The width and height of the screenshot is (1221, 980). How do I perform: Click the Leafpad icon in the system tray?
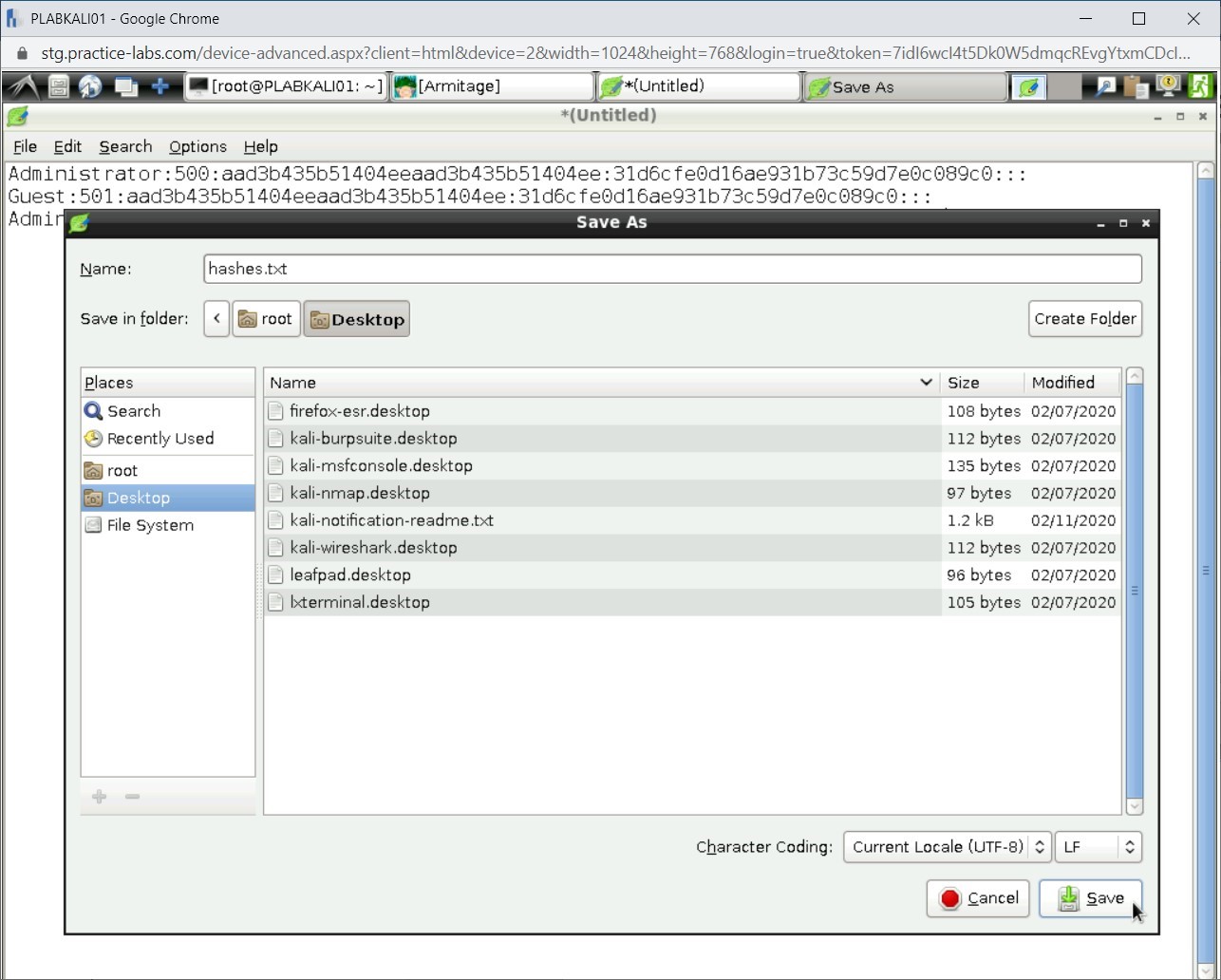[x=1028, y=86]
